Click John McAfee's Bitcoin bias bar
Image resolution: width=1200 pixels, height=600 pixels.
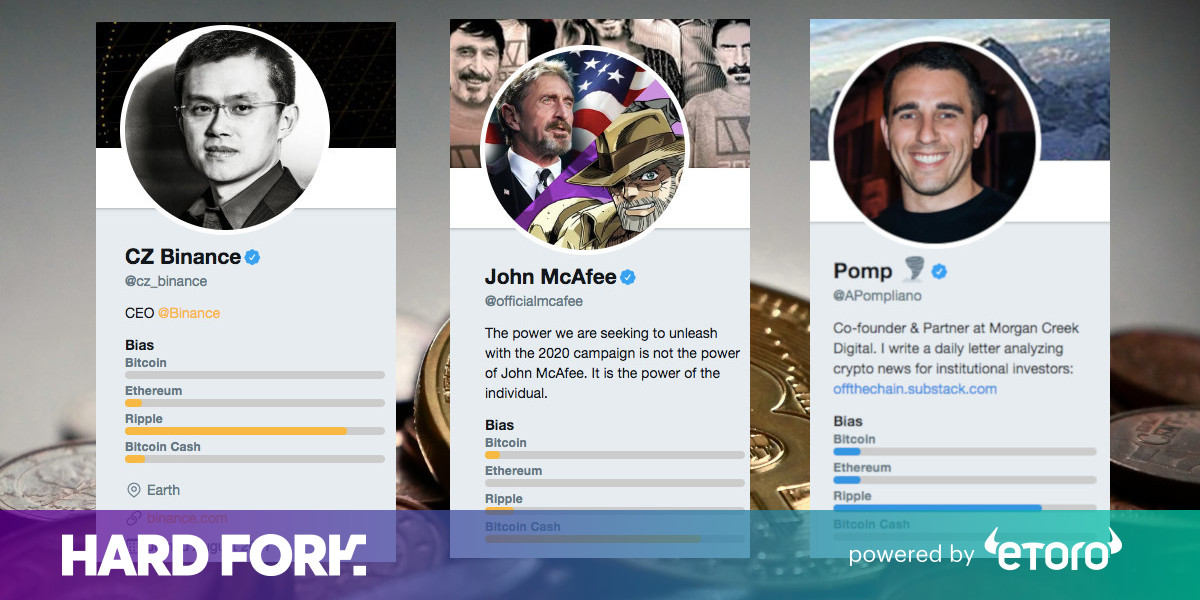[x=615, y=455]
